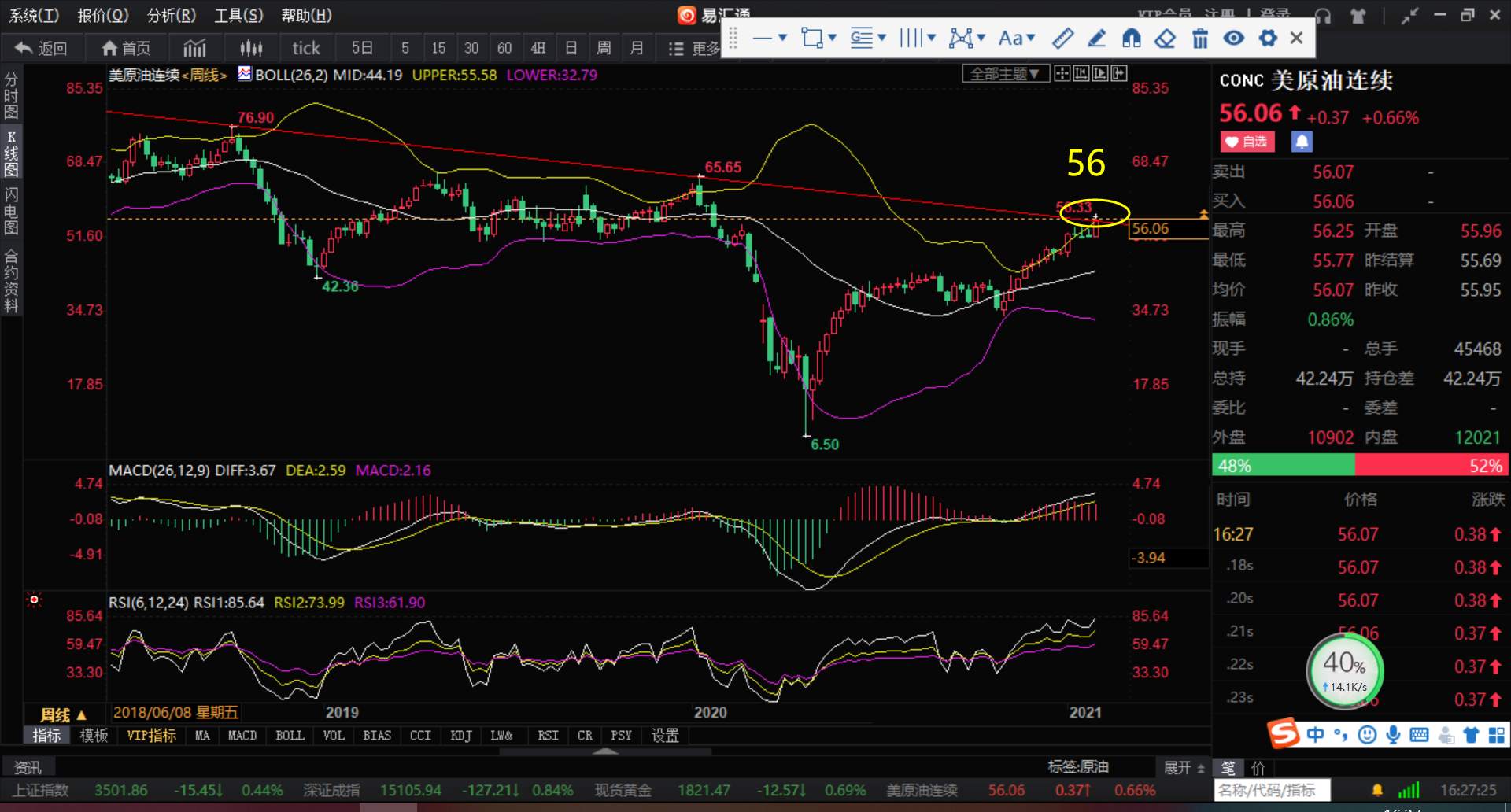Screen dimensions: 1511x812
Task: Click the 返回 back button
Action: click(x=41, y=48)
